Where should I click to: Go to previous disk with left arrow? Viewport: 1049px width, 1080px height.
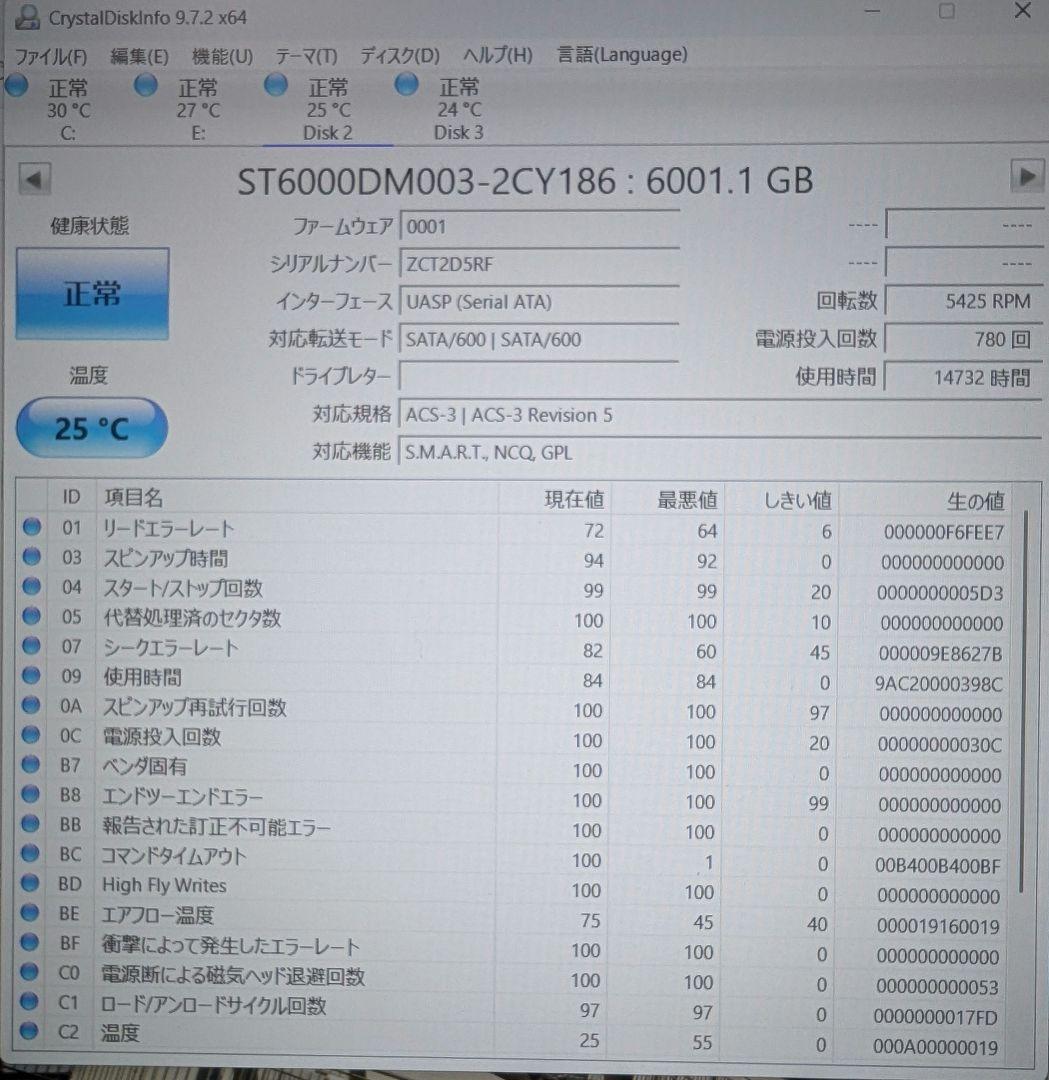(x=34, y=180)
